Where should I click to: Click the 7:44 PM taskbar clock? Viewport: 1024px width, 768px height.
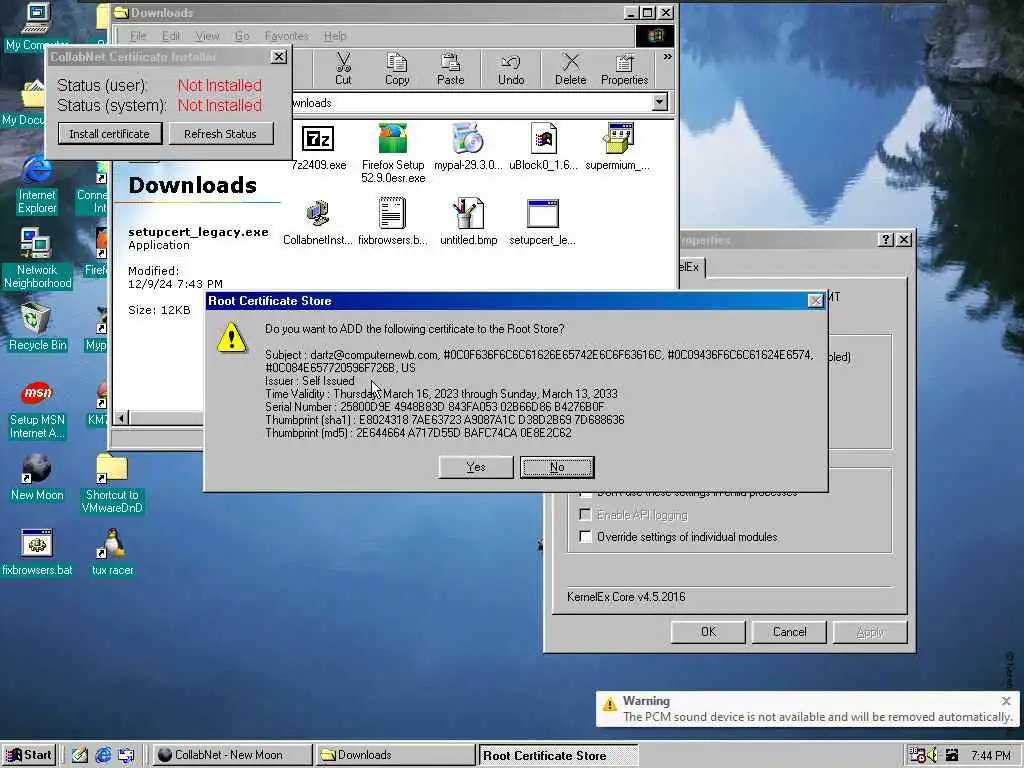pyautogui.click(x=990, y=756)
